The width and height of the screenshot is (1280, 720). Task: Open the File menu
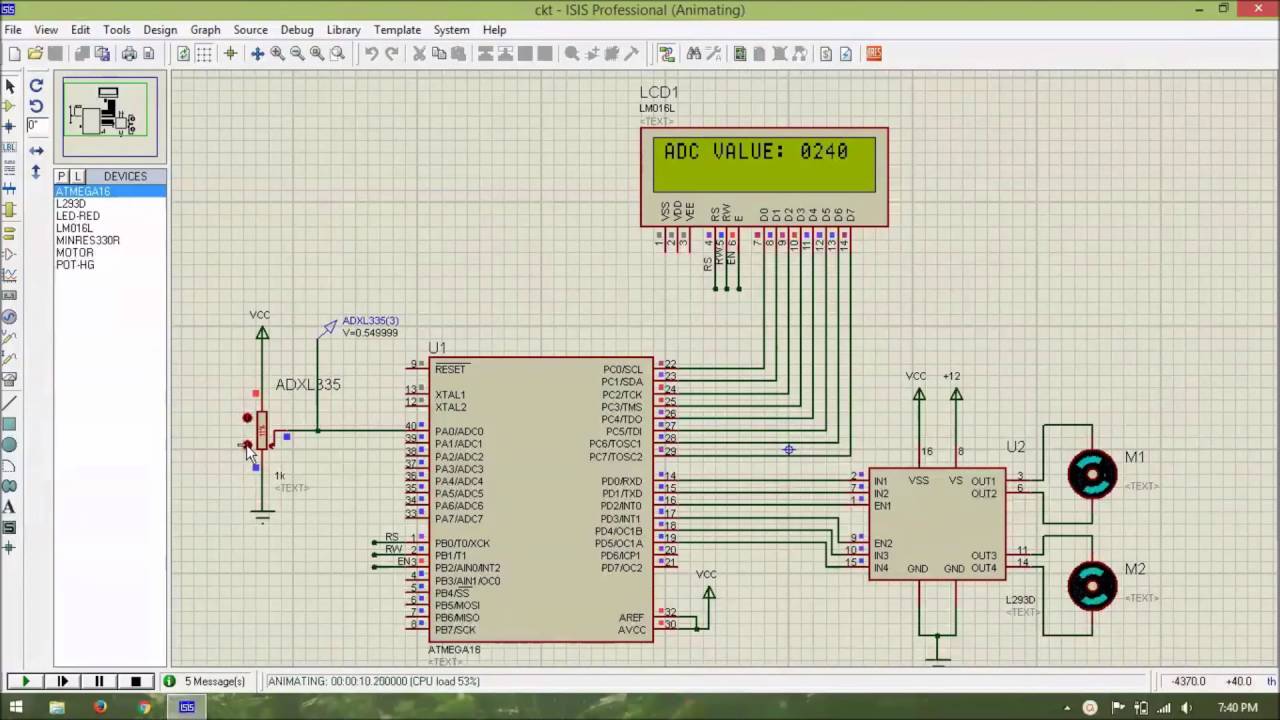[13, 30]
